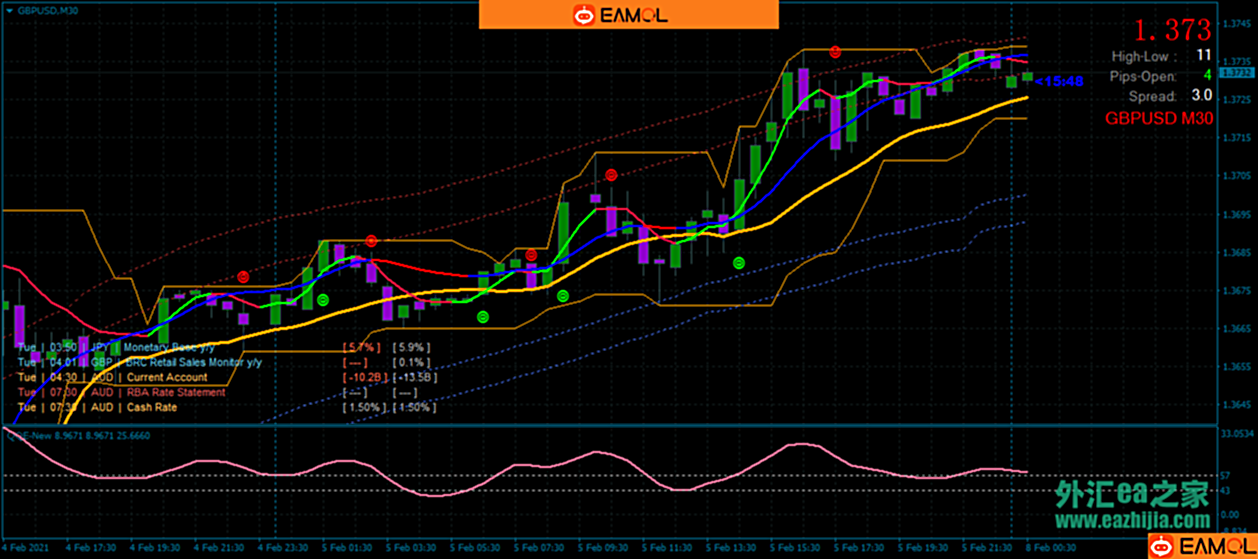Screen dimensions: 1258x559
Task: Click the rightmost green buy signal circle
Action: click(x=738, y=263)
